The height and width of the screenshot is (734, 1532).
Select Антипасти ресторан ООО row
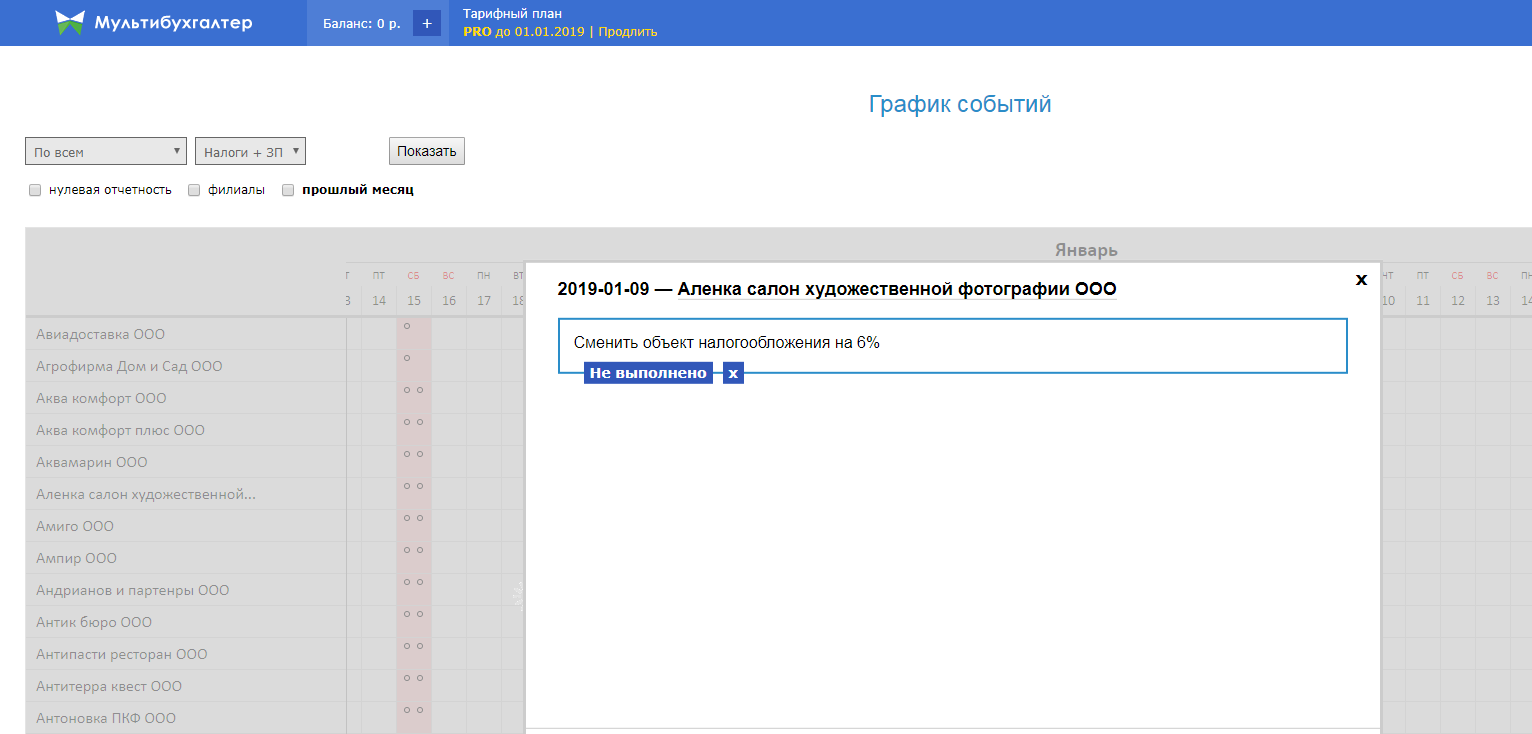(x=122, y=654)
